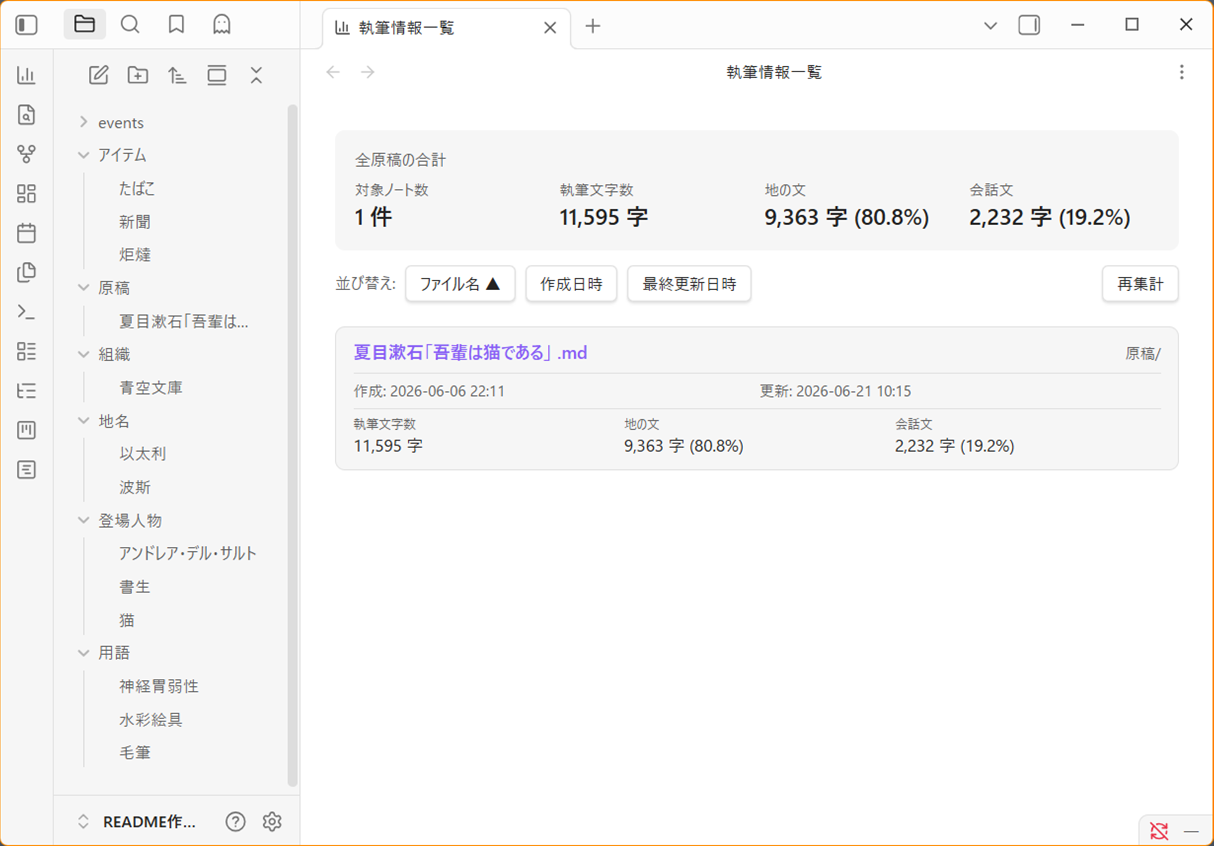Screen dimensions: 1214x846
Task: Create a new folder icon
Action: pyautogui.click(x=138, y=75)
